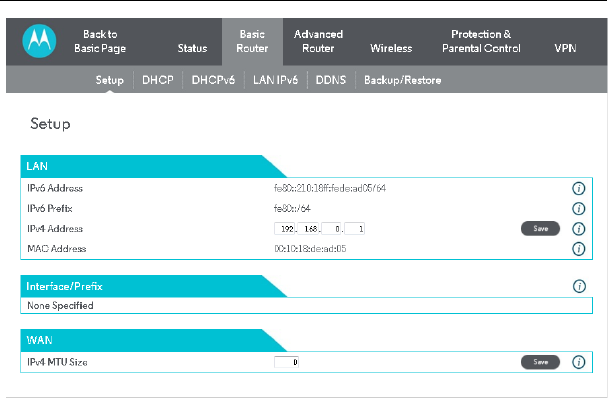This screenshot has height=399, width=608.
Task: Switch to the Backup/Restore sub-tab
Action: click(402, 80)
